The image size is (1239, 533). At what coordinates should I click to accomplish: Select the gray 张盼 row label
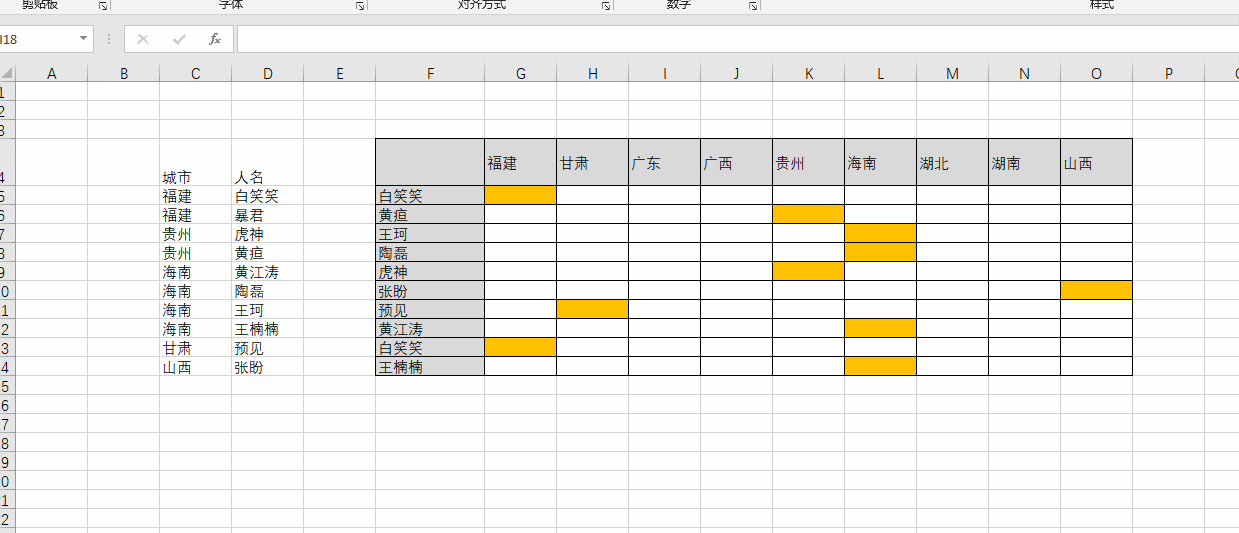430,291
